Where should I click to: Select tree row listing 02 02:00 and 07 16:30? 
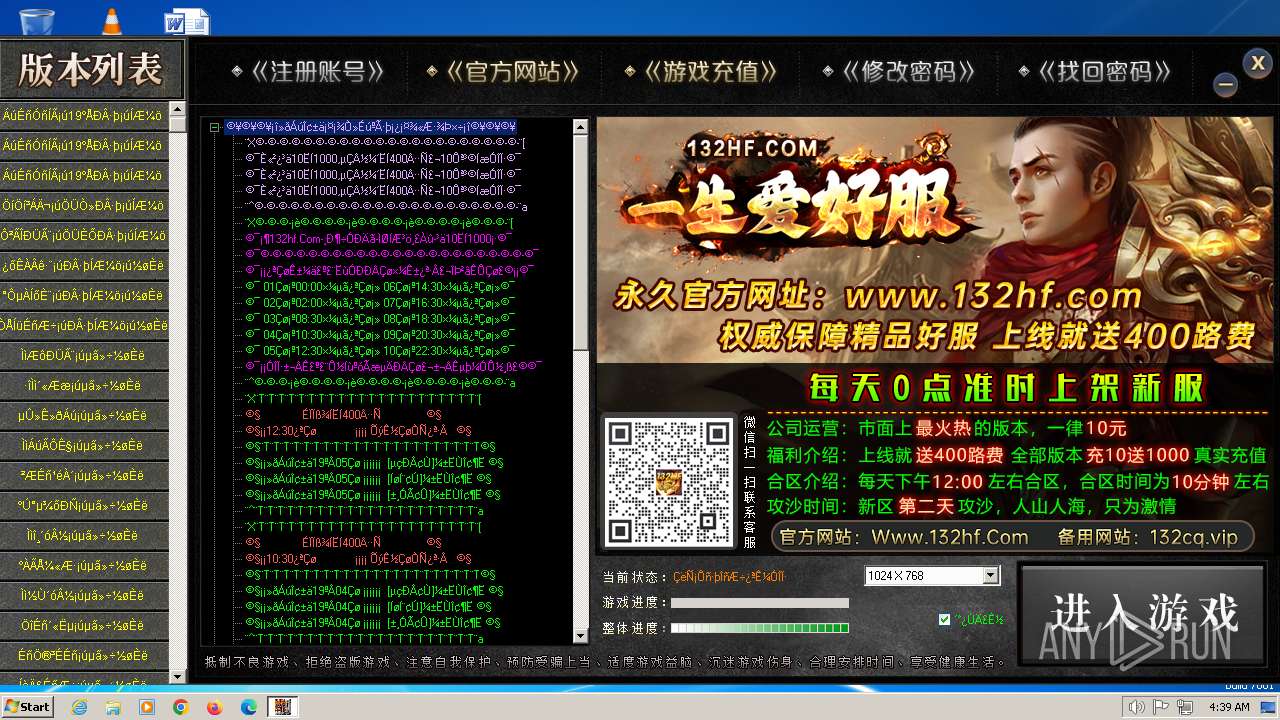click(x=380, y=302)
